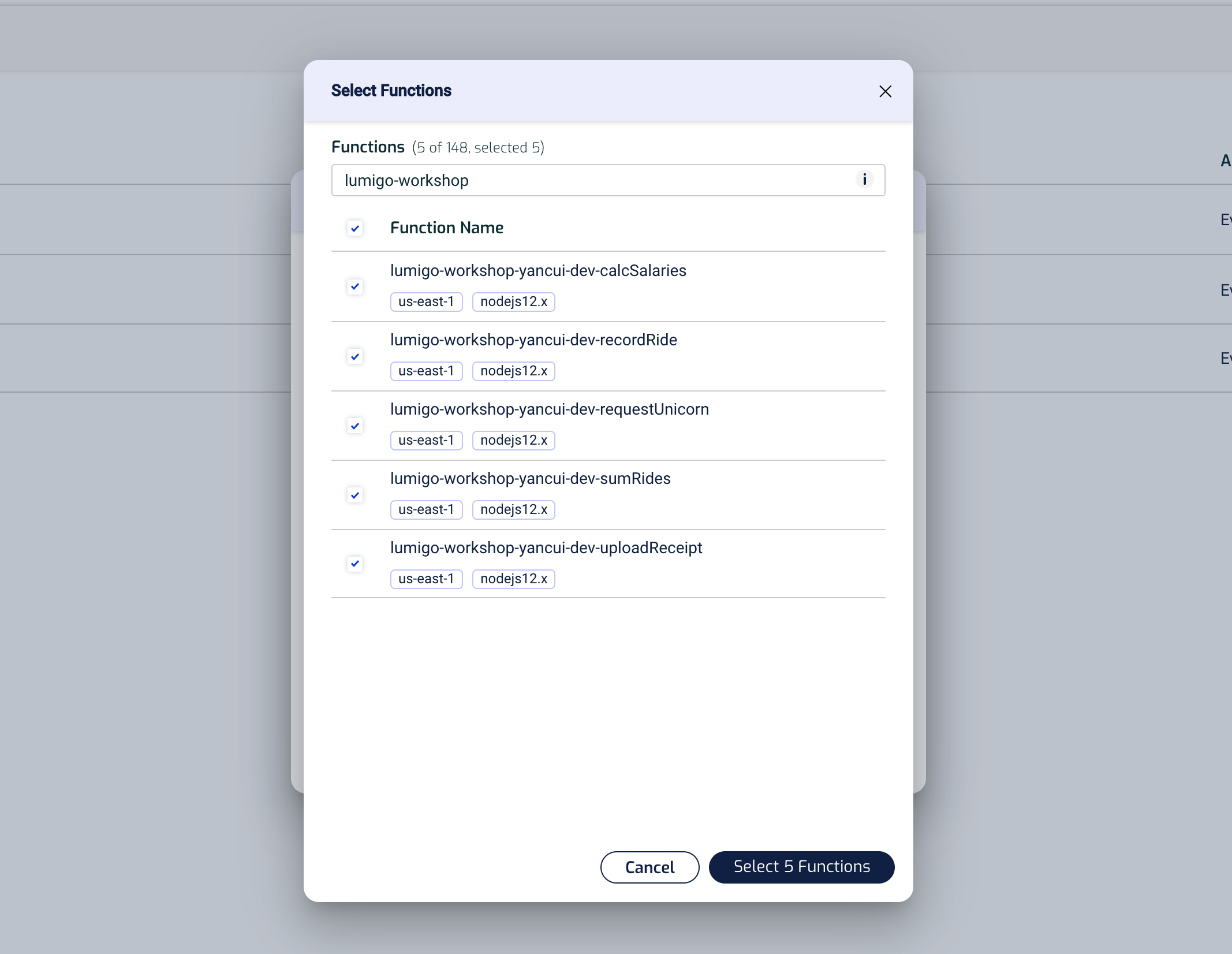The height and width of the screenshot is (954, 1232).
Task: Click nodejs12.x tag under requestUnicorn
Action: click(x=514, y=440)
